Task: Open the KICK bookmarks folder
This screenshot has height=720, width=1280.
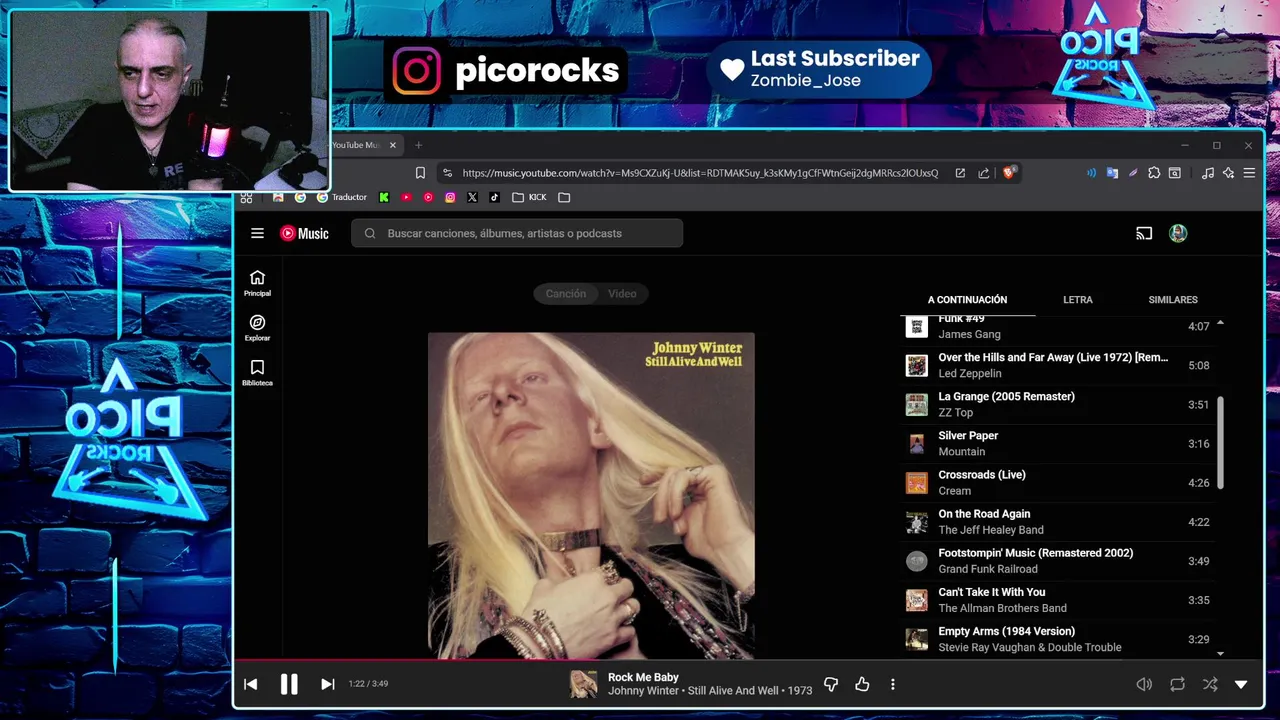Action: (x=529, y=197)
